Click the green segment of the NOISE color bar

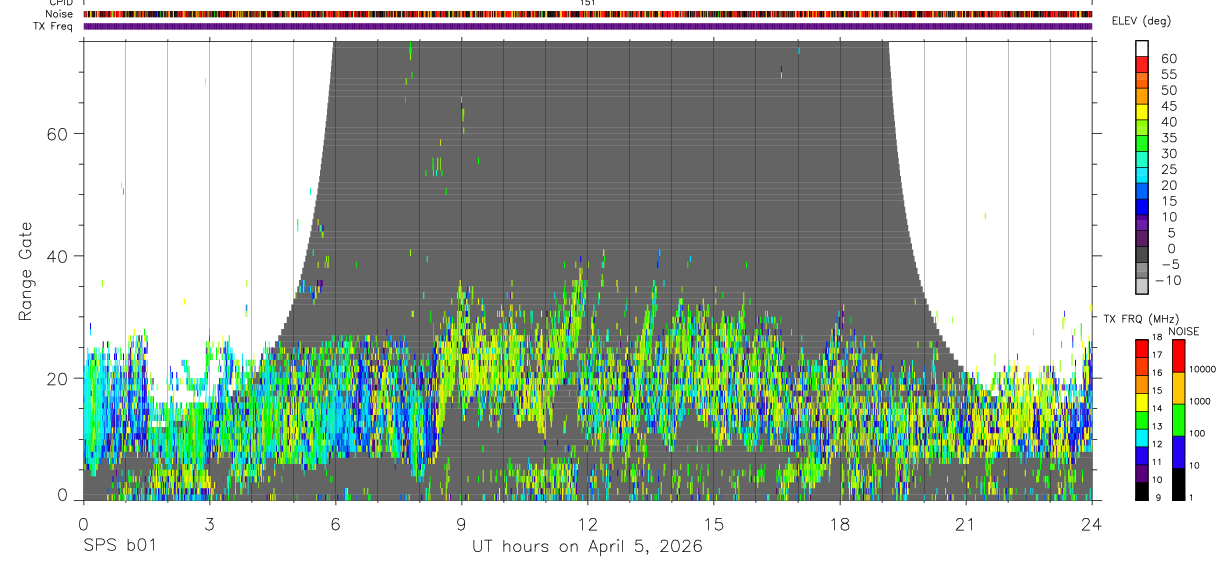coord(1177,419)
